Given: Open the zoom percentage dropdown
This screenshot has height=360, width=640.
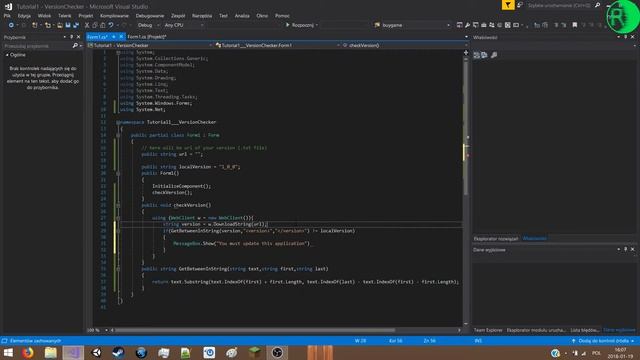Looking at the screenshot, I should 106,330.
